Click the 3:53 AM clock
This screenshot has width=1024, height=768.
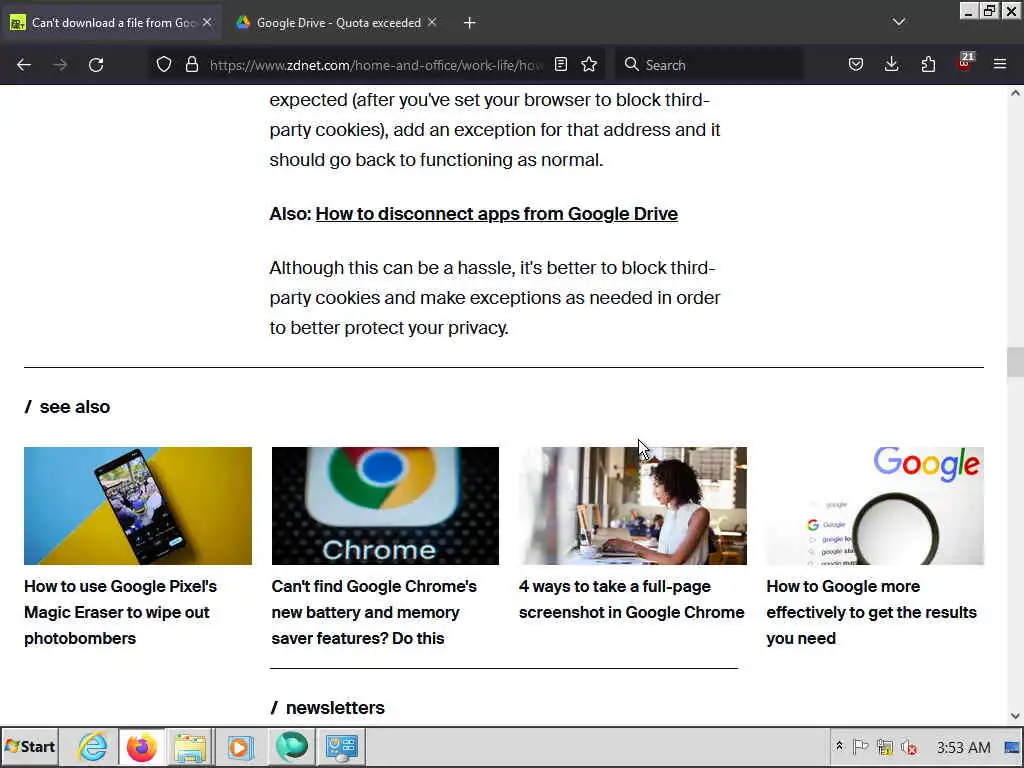pyautogui.click(x=964, y=747)
